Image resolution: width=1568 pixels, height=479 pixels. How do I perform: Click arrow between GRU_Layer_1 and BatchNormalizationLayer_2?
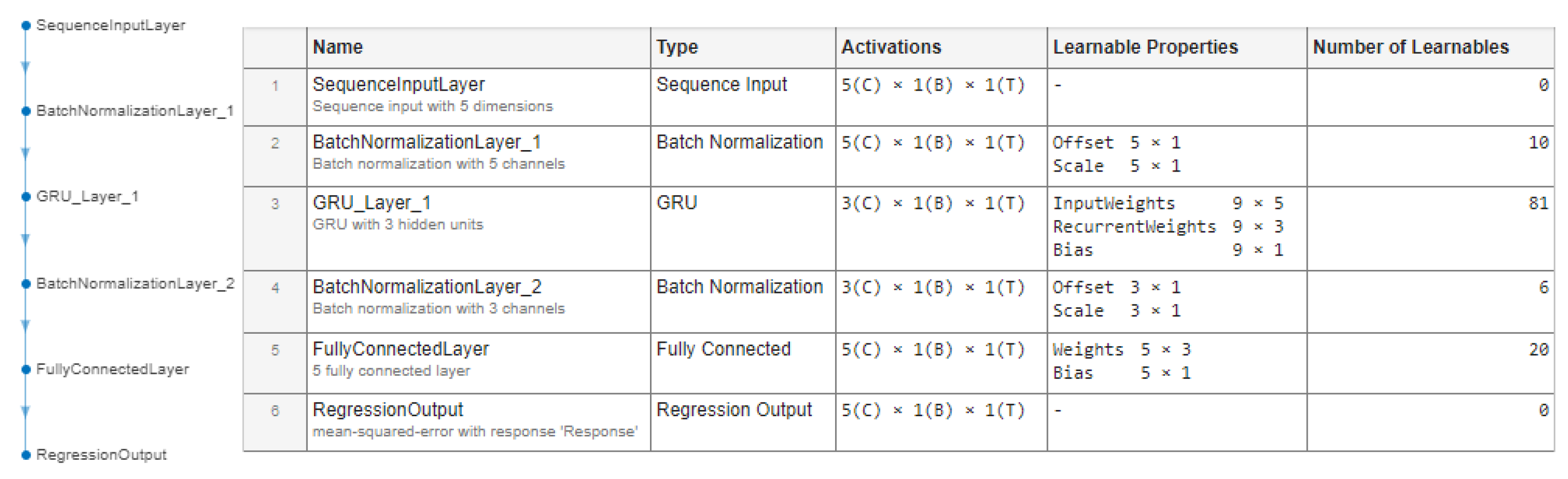click(x=25, y=239)
